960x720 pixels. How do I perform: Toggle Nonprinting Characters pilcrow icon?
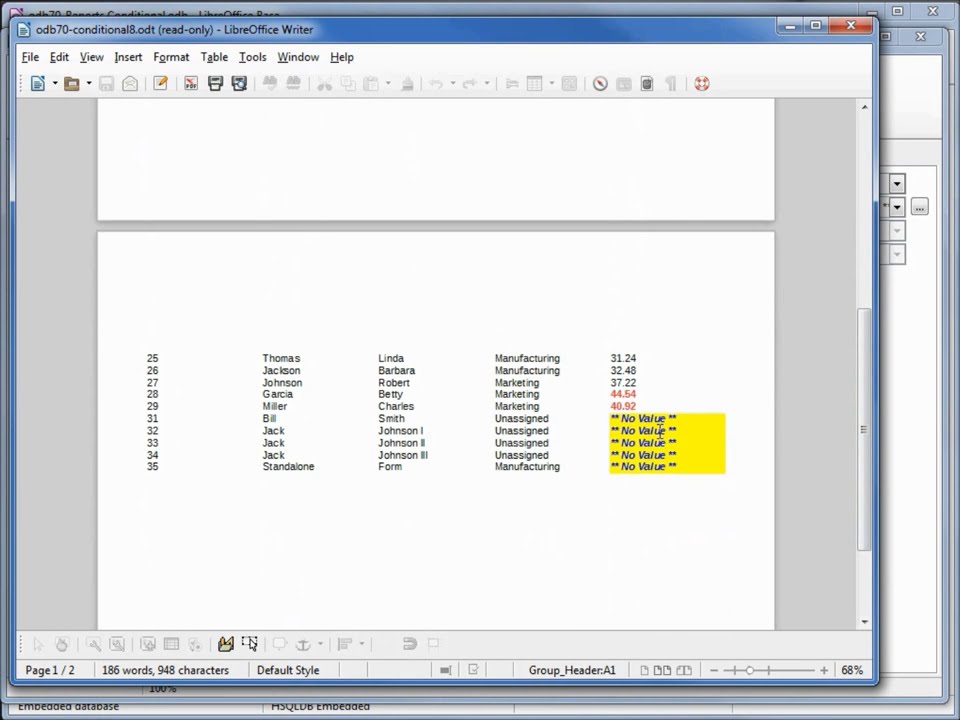671,84
